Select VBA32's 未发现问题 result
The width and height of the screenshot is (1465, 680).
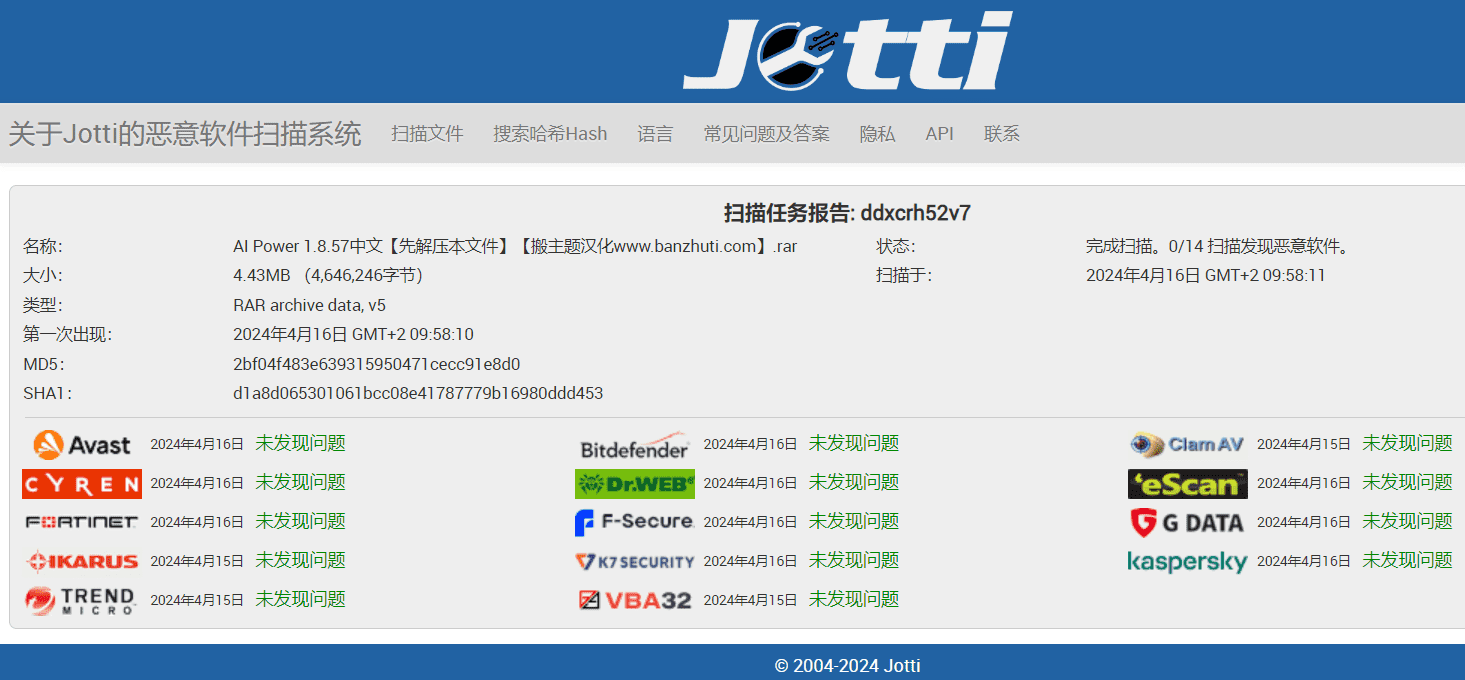[854, 599]
